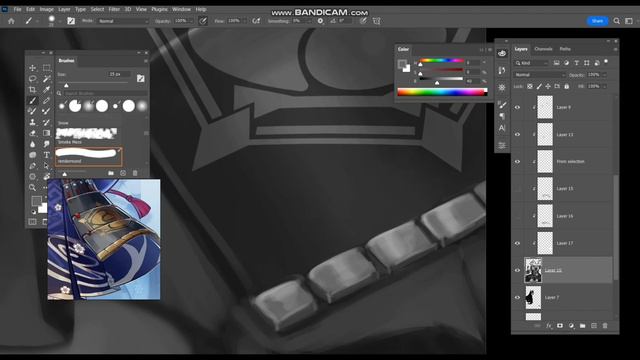Screen dimensions: 640x360
Task: Click the foreground color swatch in toolbox
Action: coord(36,201)
